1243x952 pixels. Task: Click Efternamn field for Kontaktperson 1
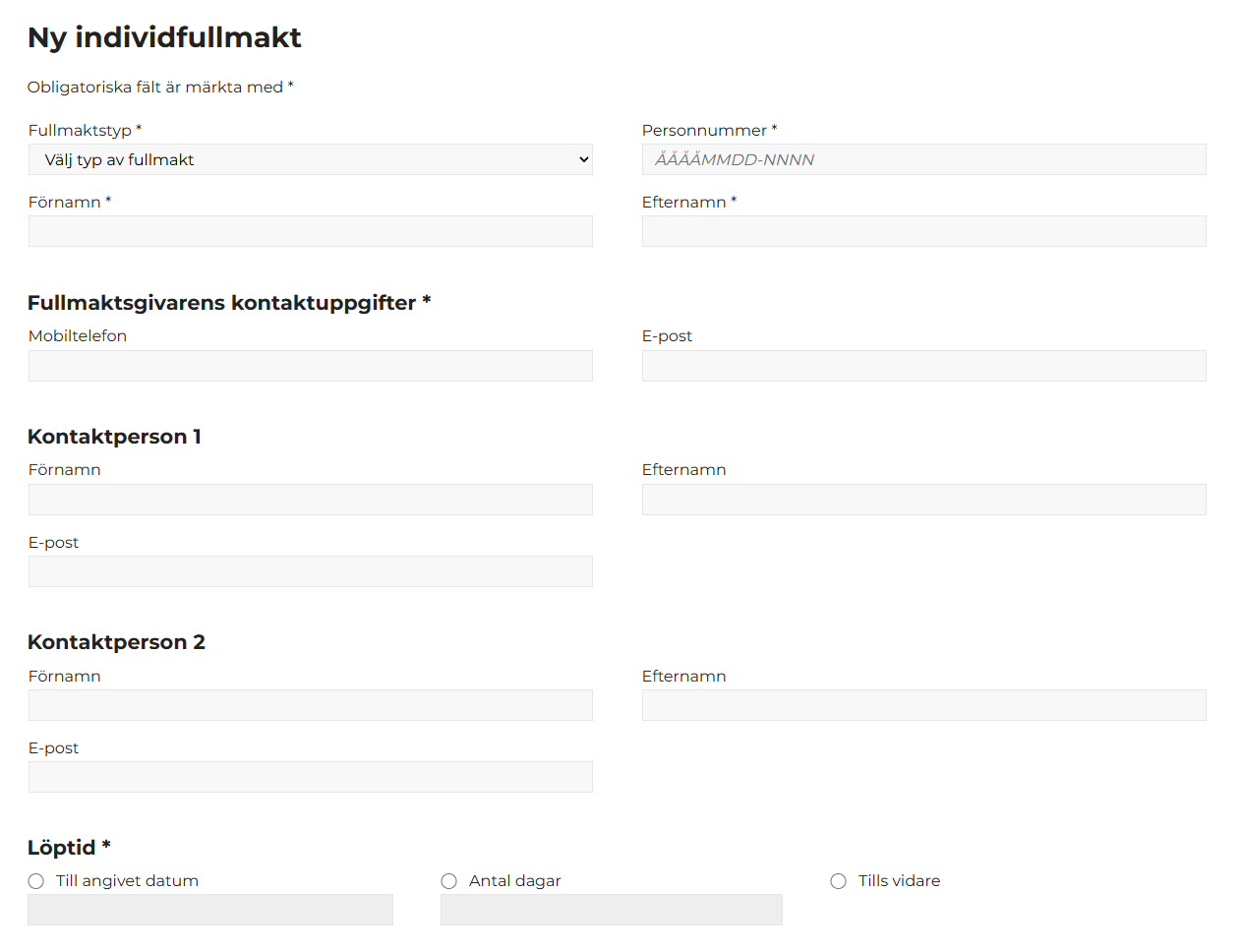click(x=923, y=500)
